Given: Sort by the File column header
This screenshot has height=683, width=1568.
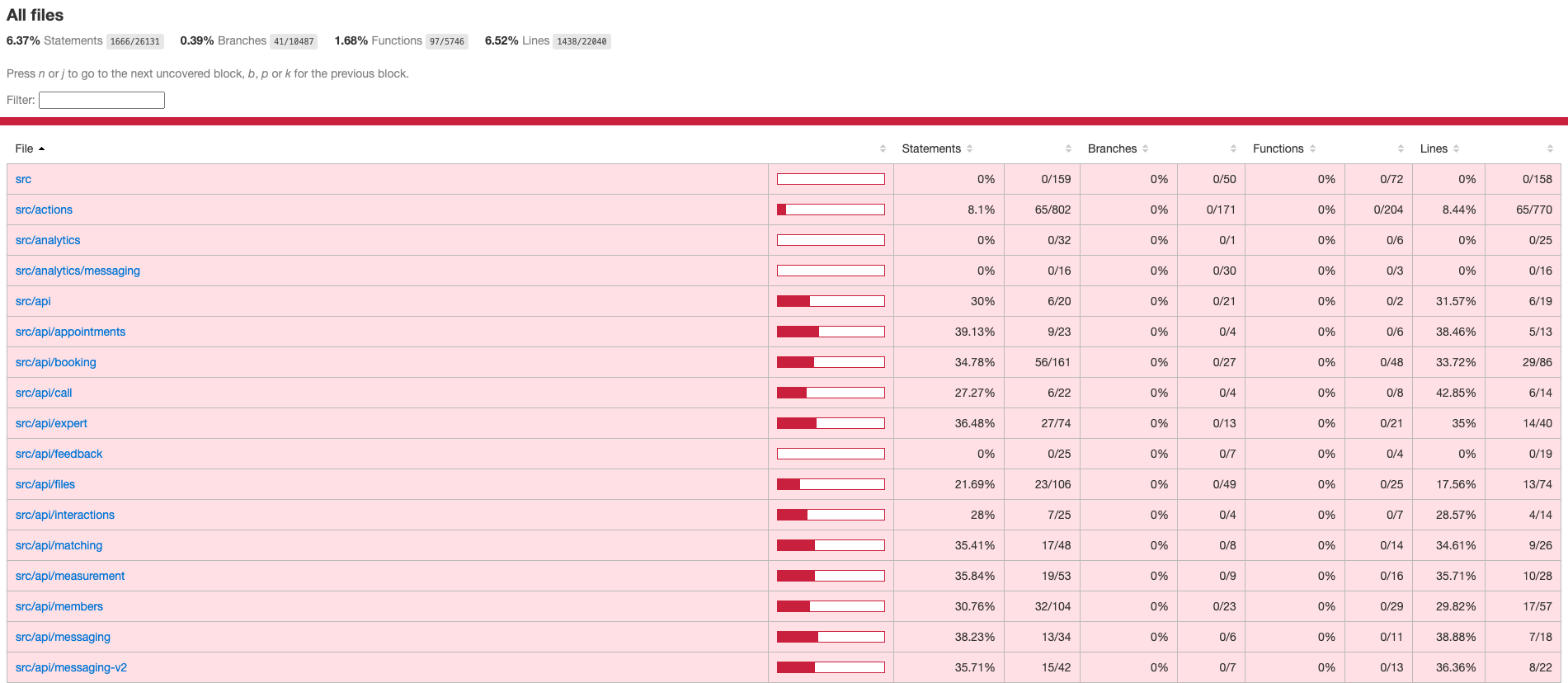Looking at the screenshot, I should click(x=30, y=148).
